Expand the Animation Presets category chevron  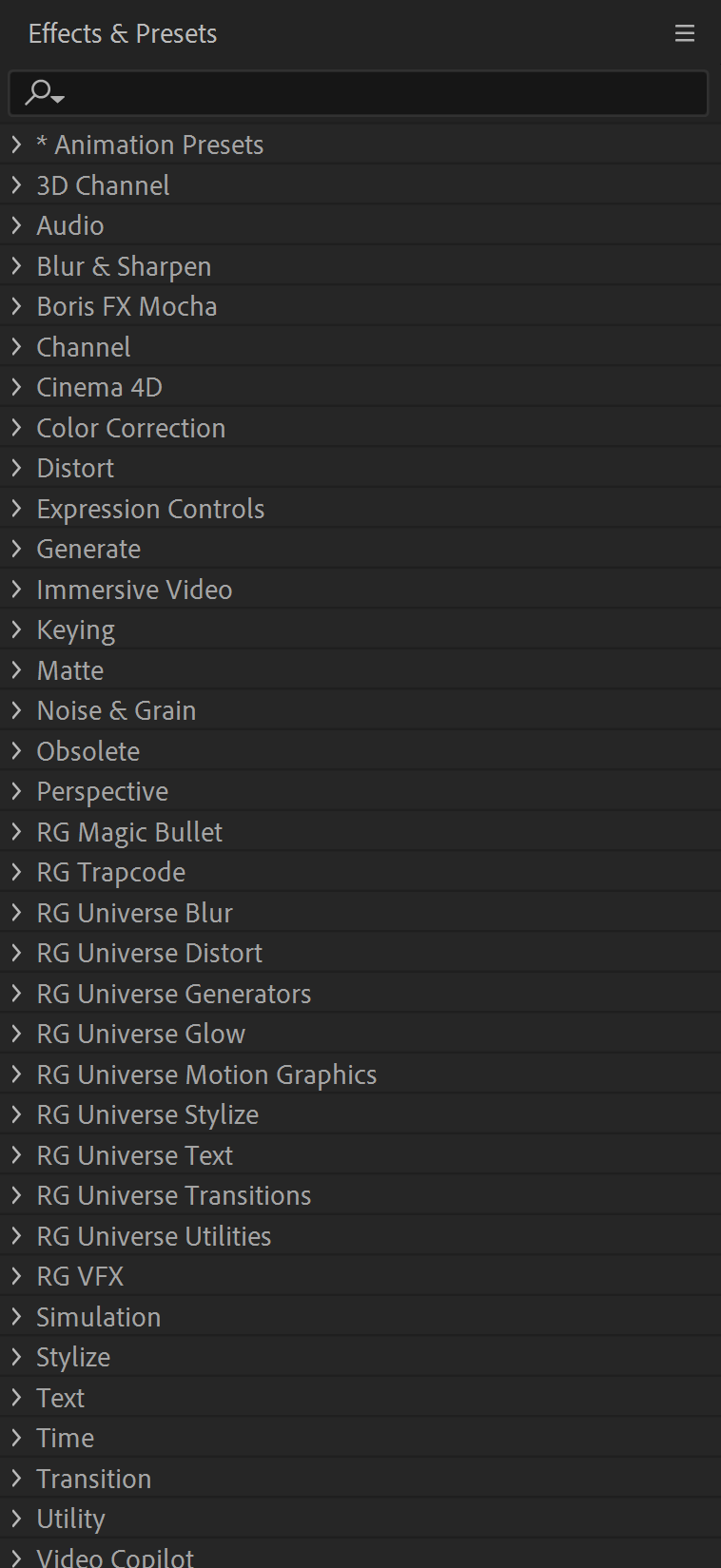pos(16,145)
